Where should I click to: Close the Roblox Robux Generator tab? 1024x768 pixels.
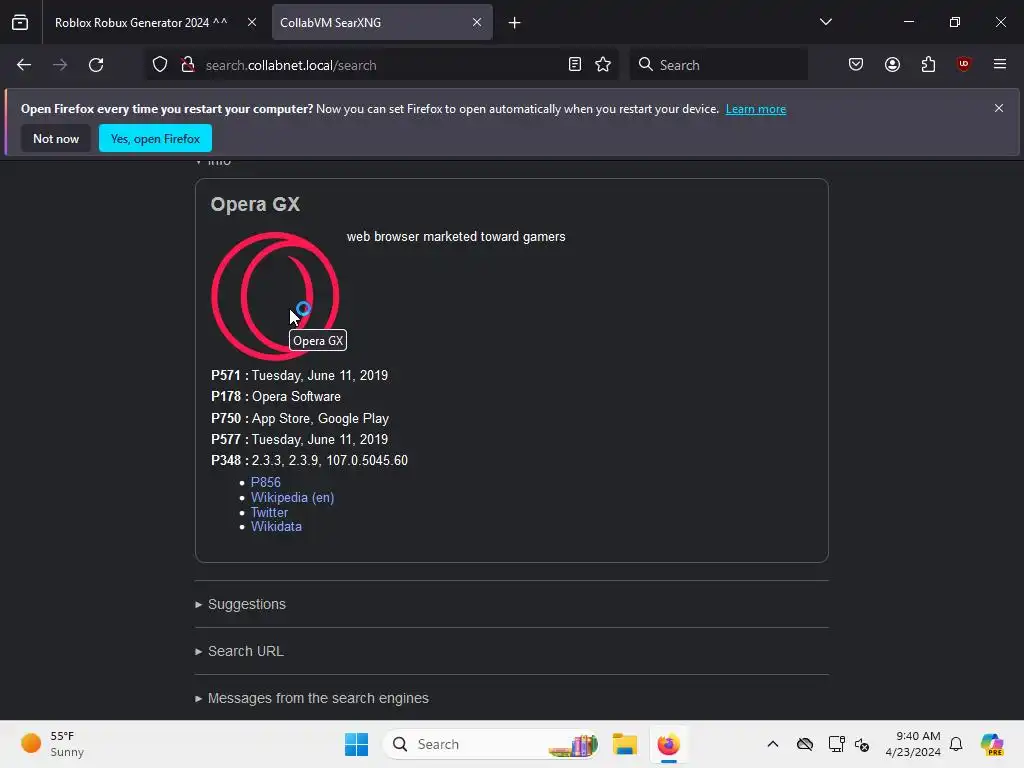tap(252, 22)
